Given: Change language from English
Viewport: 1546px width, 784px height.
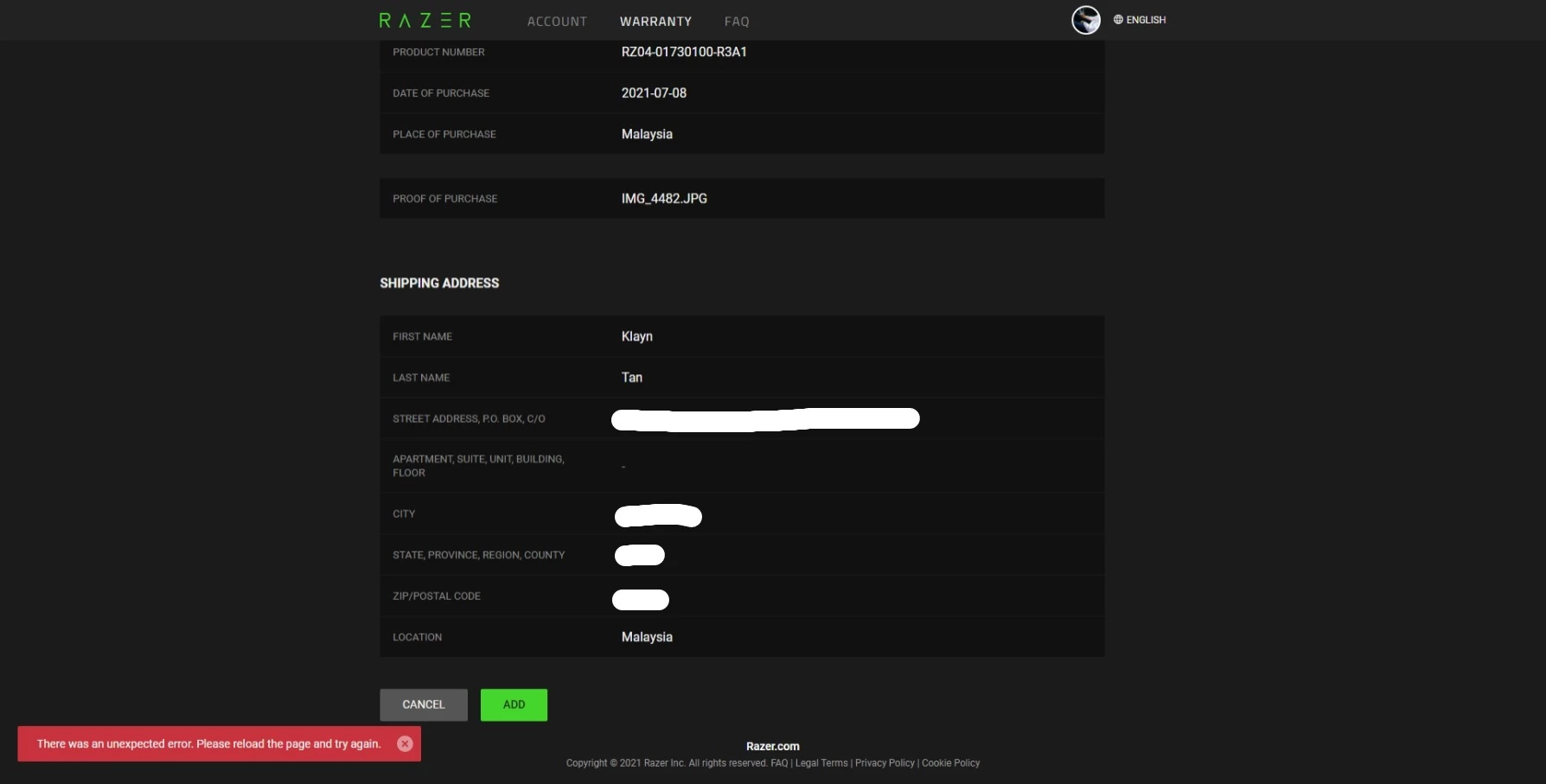Looking at the screenshot, I should pyautogui.click(x=1146, y=20).
